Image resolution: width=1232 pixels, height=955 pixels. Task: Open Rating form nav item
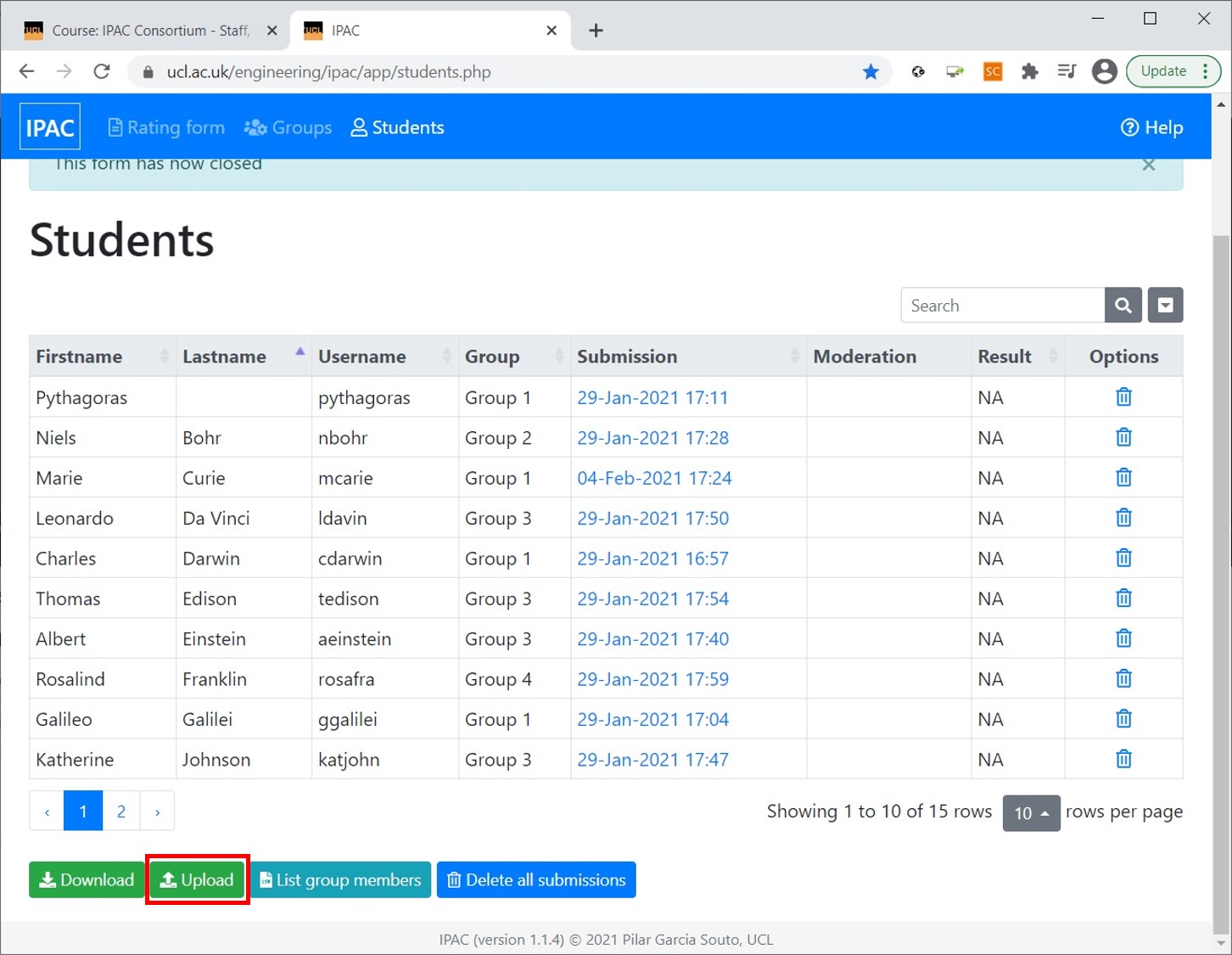[x=166, y=127]
